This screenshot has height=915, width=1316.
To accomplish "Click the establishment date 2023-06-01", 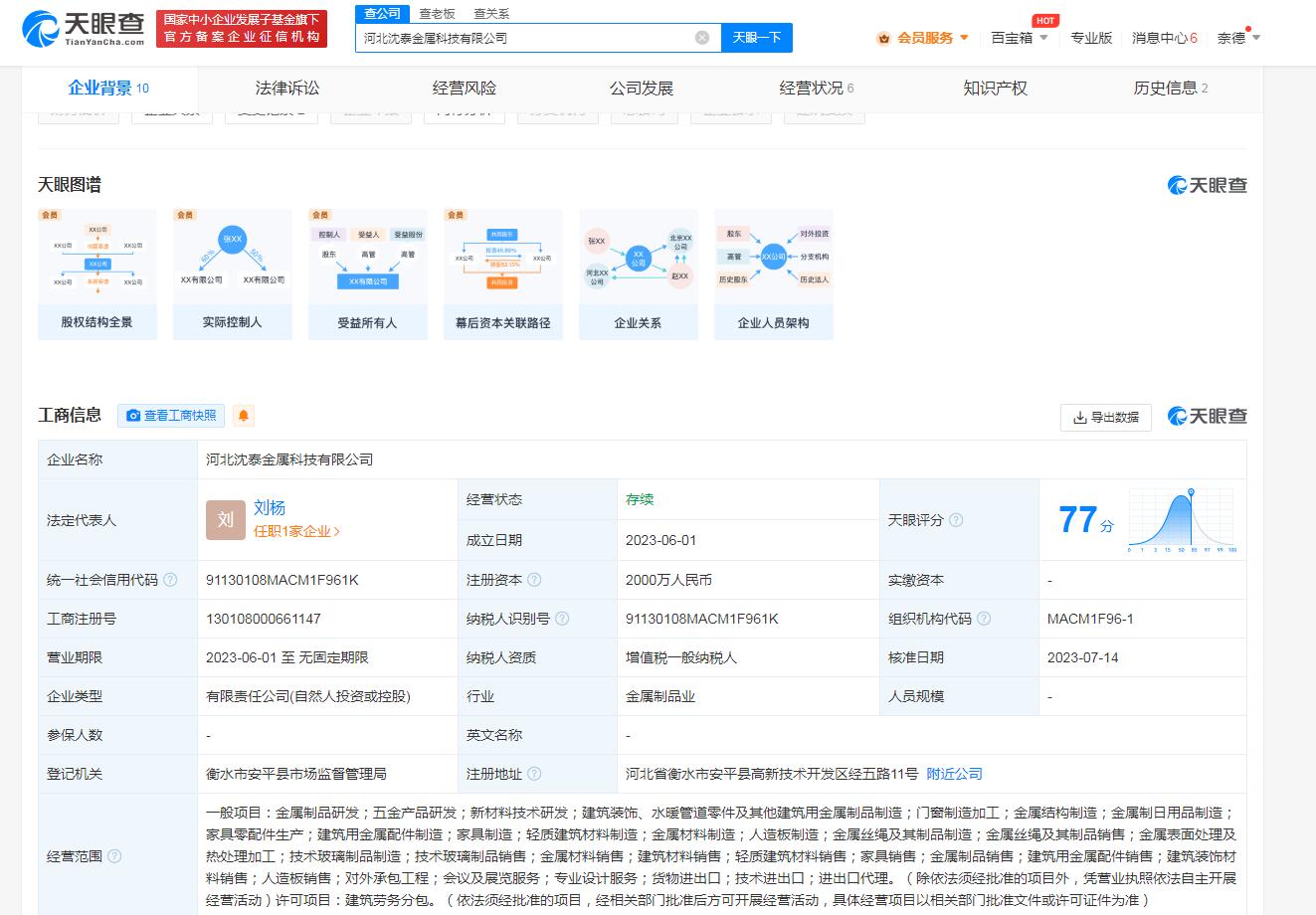I will (x=661, y=540).
